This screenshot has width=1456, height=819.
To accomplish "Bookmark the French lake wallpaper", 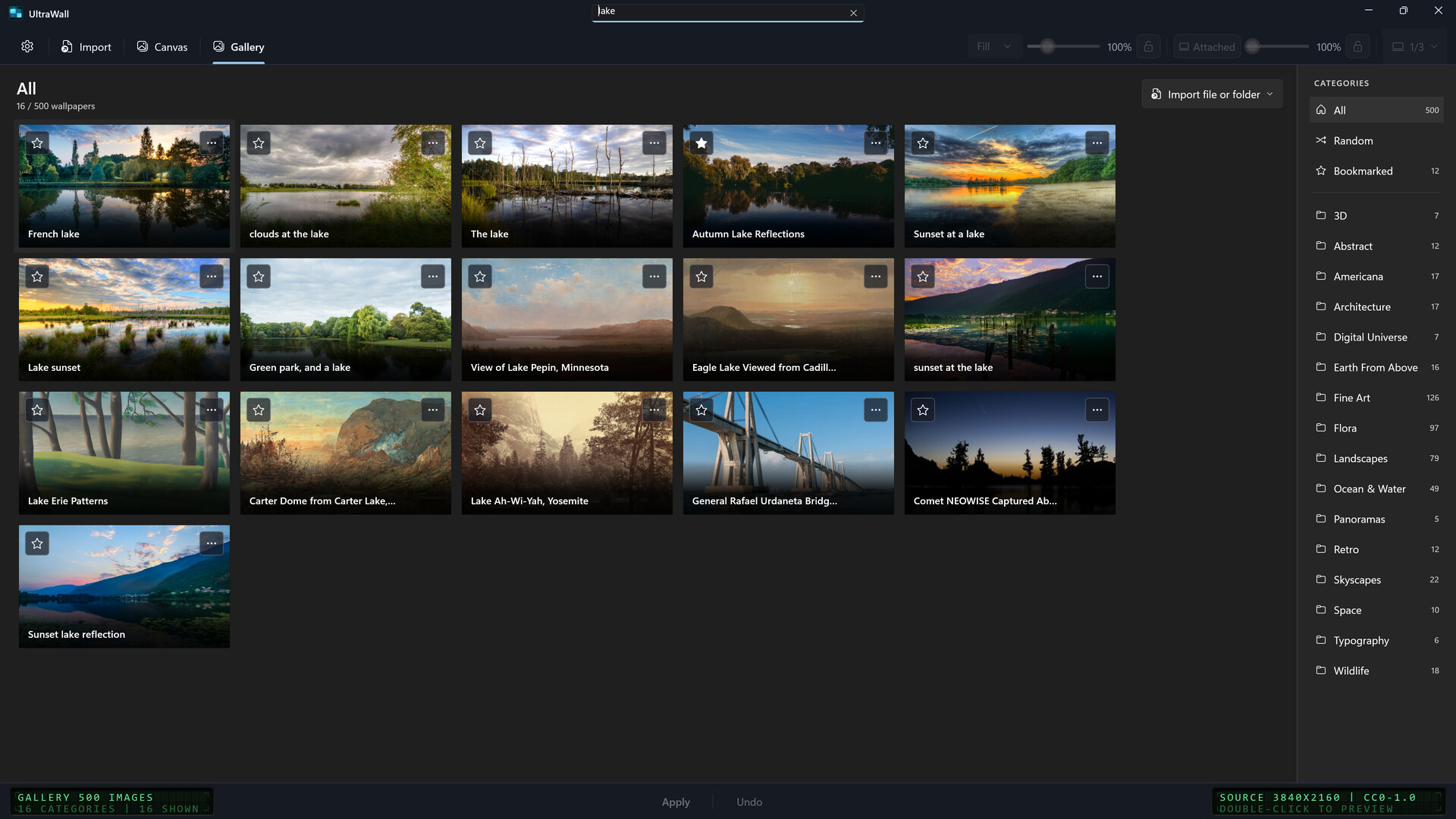I will [37, 143].
